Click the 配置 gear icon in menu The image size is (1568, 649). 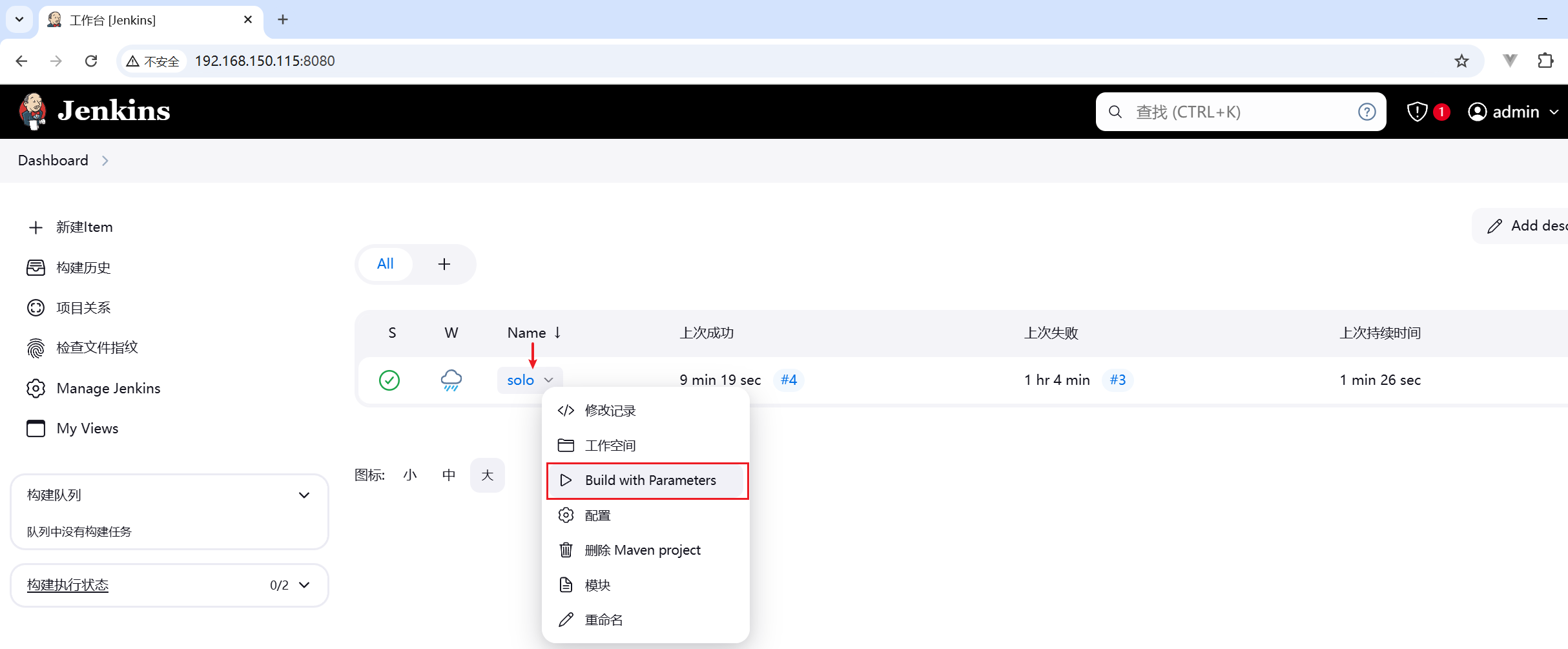[x=566, y=515]
